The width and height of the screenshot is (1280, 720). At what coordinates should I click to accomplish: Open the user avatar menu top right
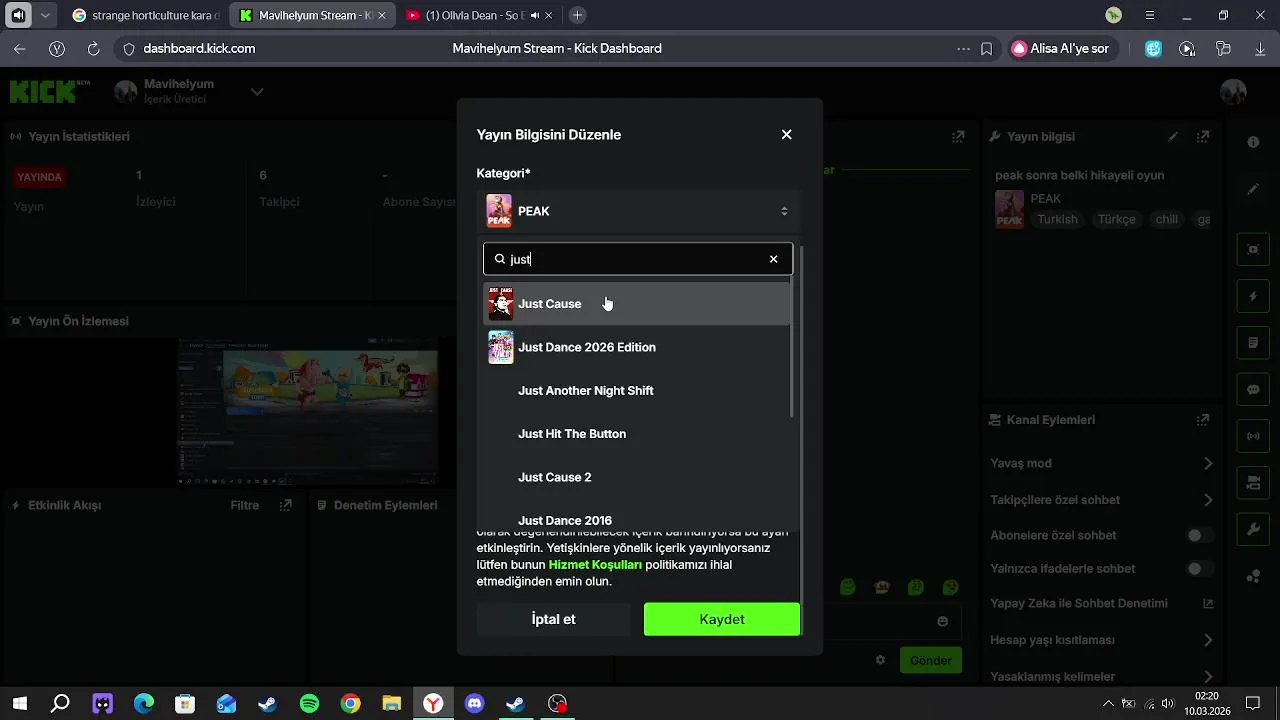[1233, 92]
